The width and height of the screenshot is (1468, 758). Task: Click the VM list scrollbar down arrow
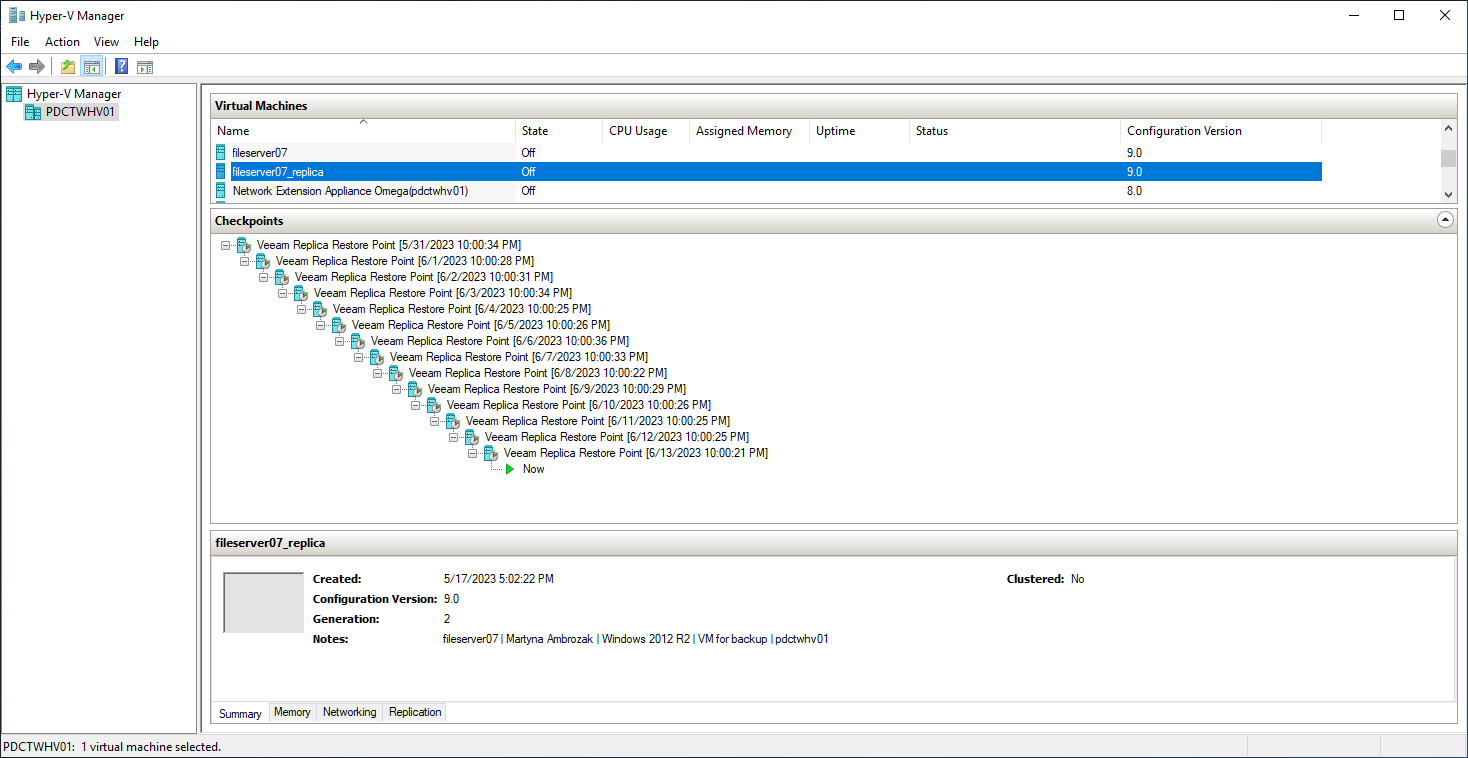tap(1448, 194)
